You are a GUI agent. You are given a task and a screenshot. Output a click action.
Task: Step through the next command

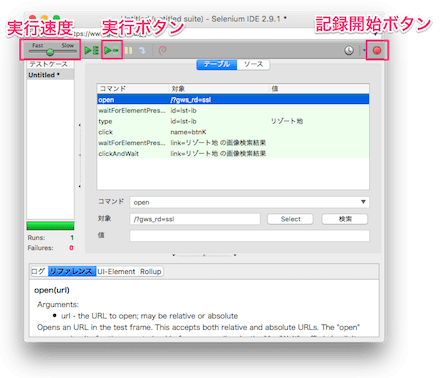point(142,51)
